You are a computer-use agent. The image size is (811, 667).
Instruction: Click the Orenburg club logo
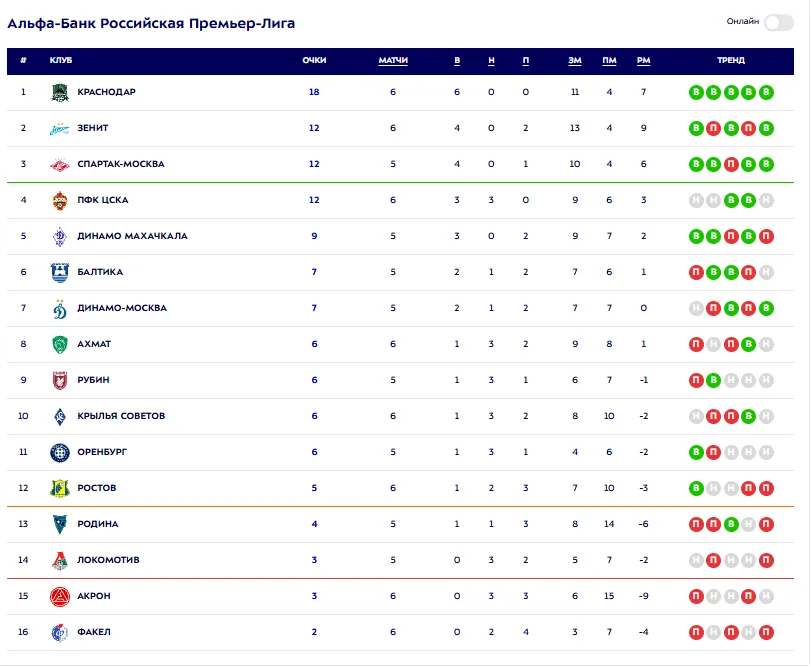click(60, 452)
